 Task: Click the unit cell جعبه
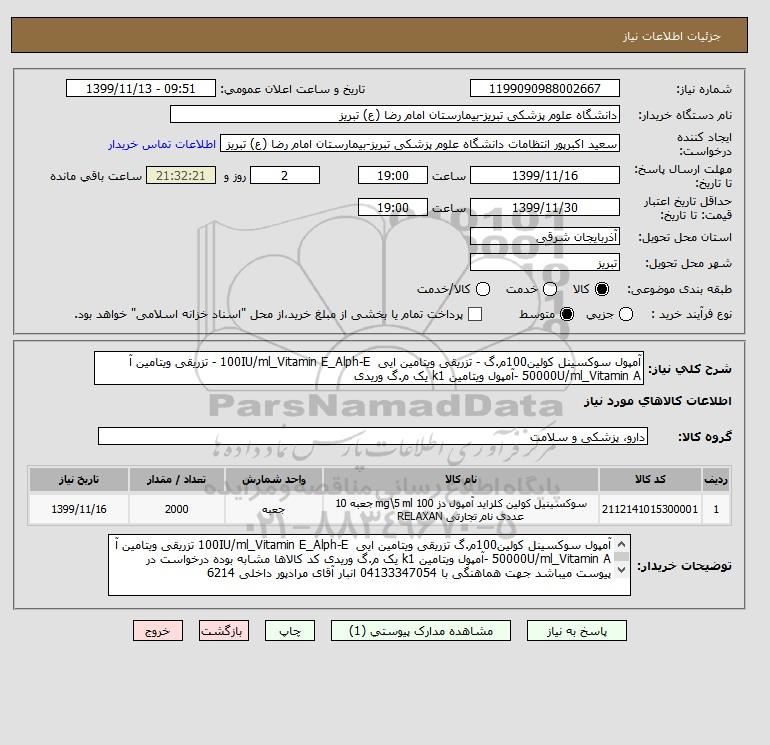click(x=274, y=509)
